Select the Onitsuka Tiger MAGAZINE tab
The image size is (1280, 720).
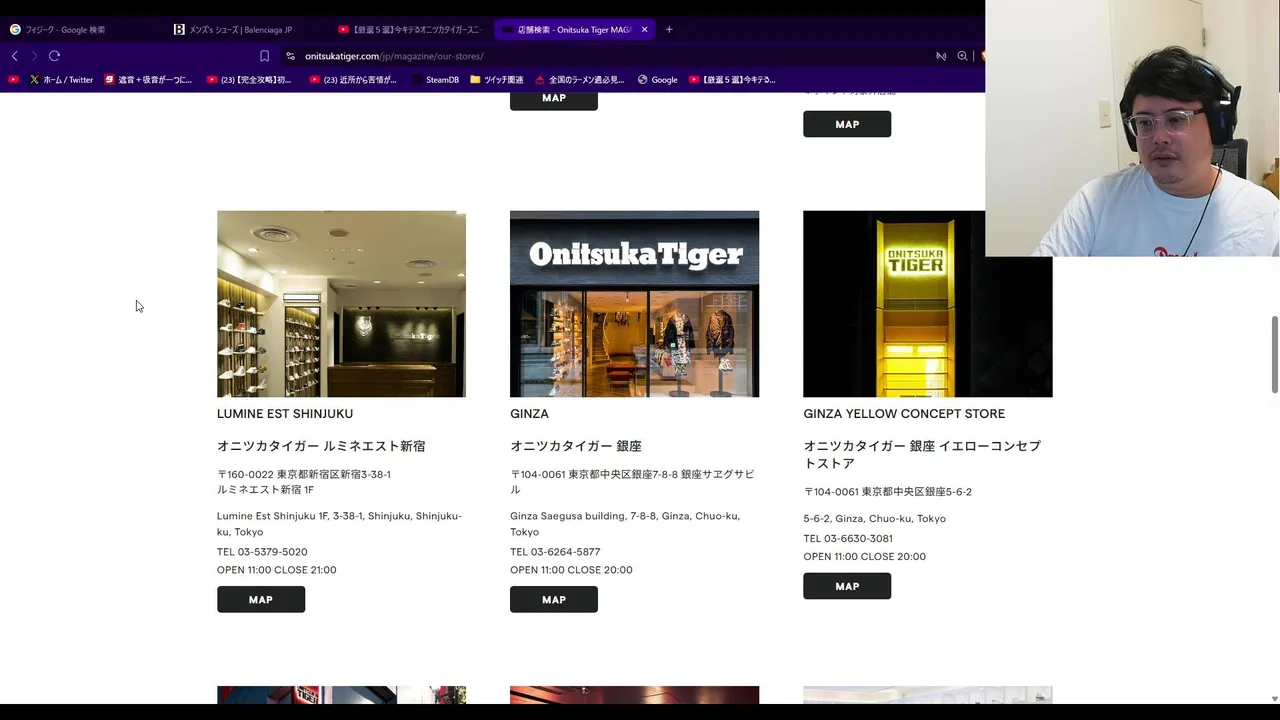(575, 29)
